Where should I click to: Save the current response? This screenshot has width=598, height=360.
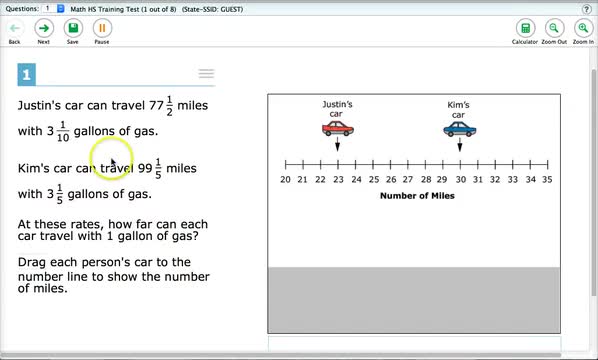click(73, 28)
